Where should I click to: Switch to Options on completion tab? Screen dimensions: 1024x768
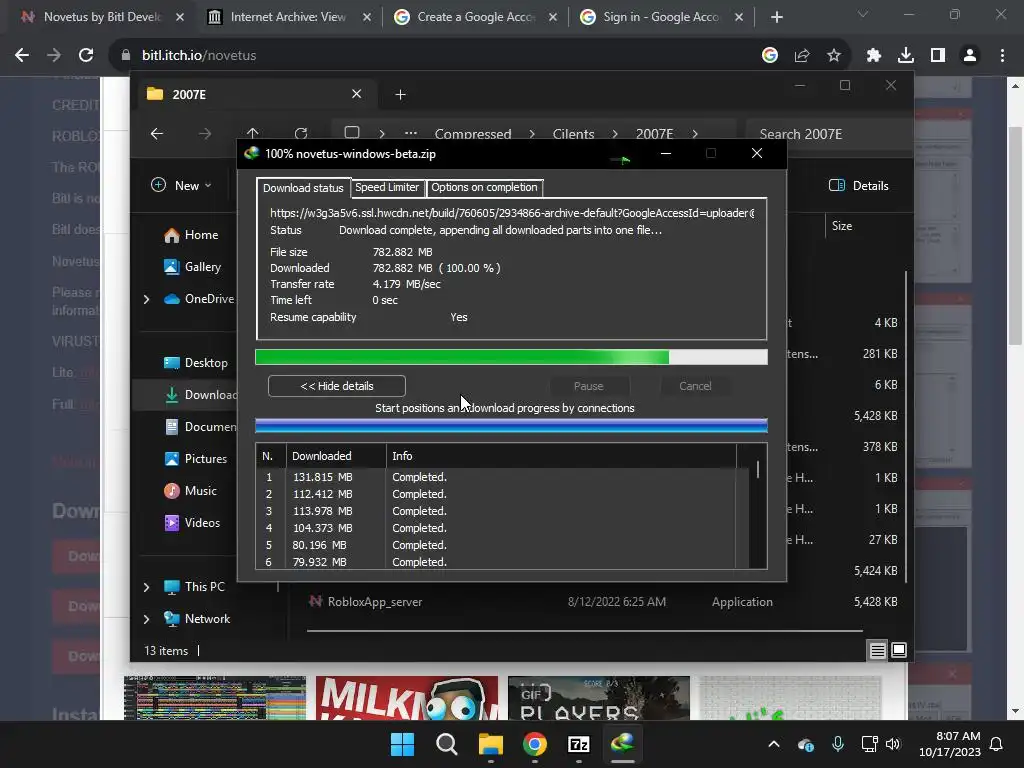484,187
